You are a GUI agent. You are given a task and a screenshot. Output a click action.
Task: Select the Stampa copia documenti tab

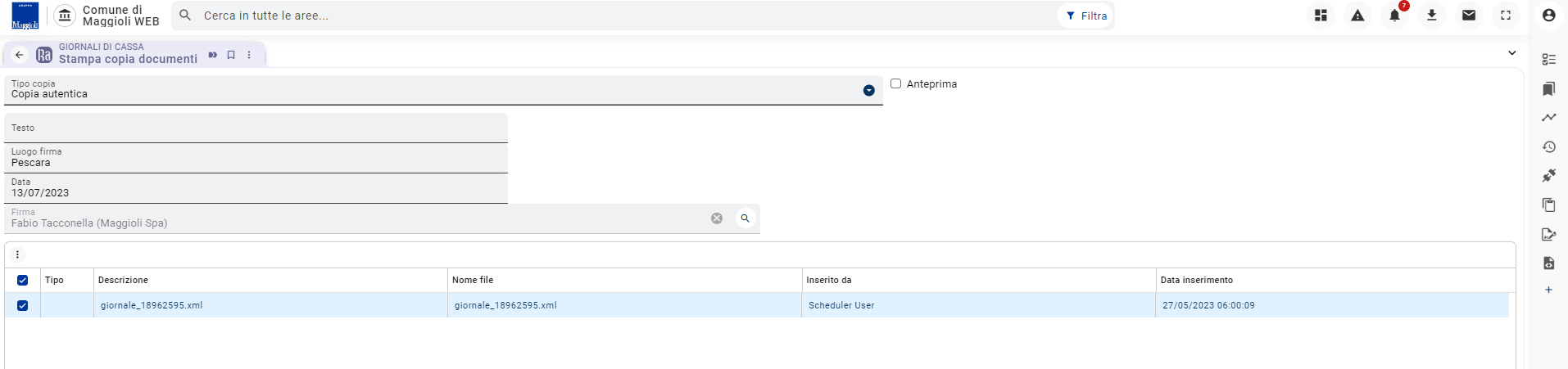tap(128, 59)
